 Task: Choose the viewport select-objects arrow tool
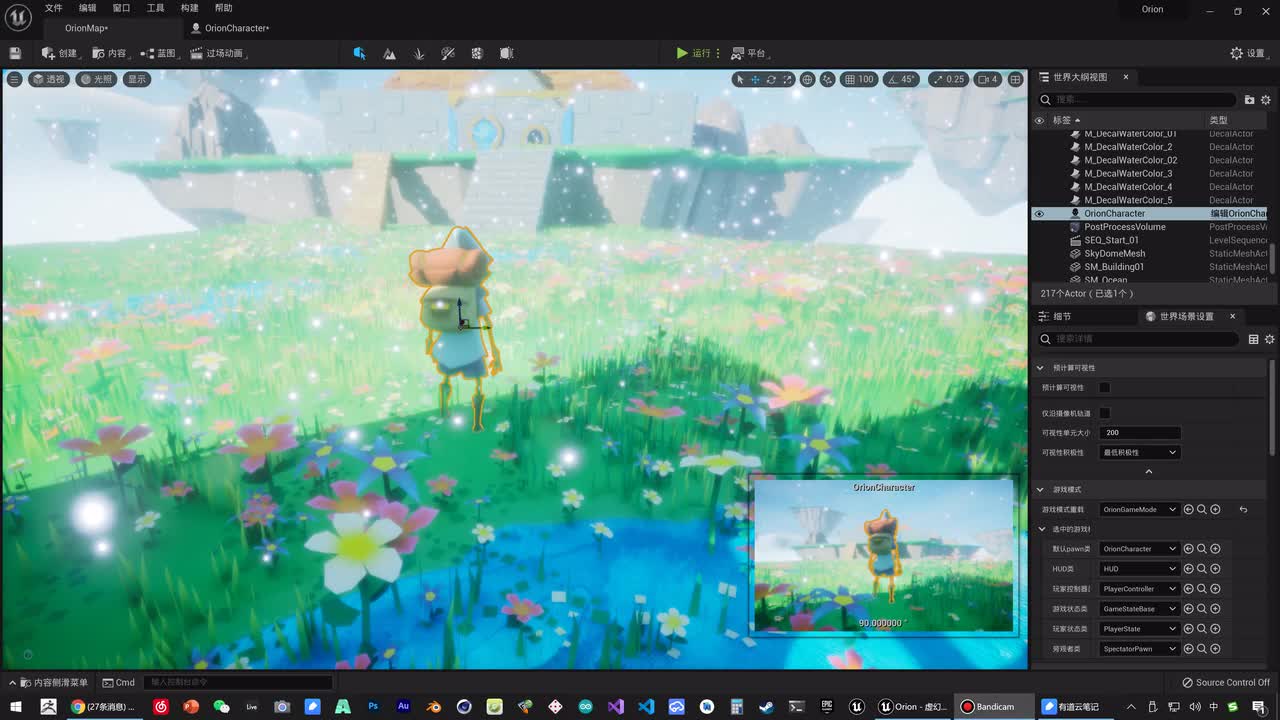pos(739,79)
